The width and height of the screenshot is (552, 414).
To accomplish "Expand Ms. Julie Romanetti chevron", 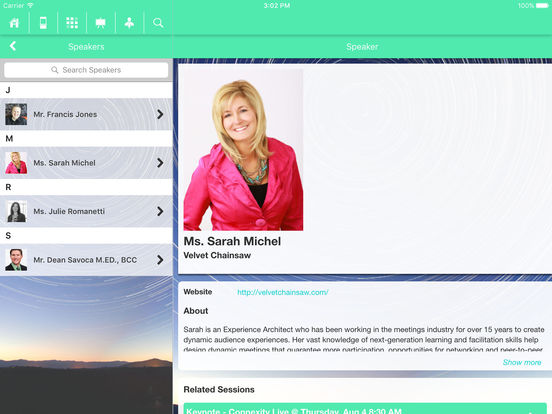I will tap(160, 211).
